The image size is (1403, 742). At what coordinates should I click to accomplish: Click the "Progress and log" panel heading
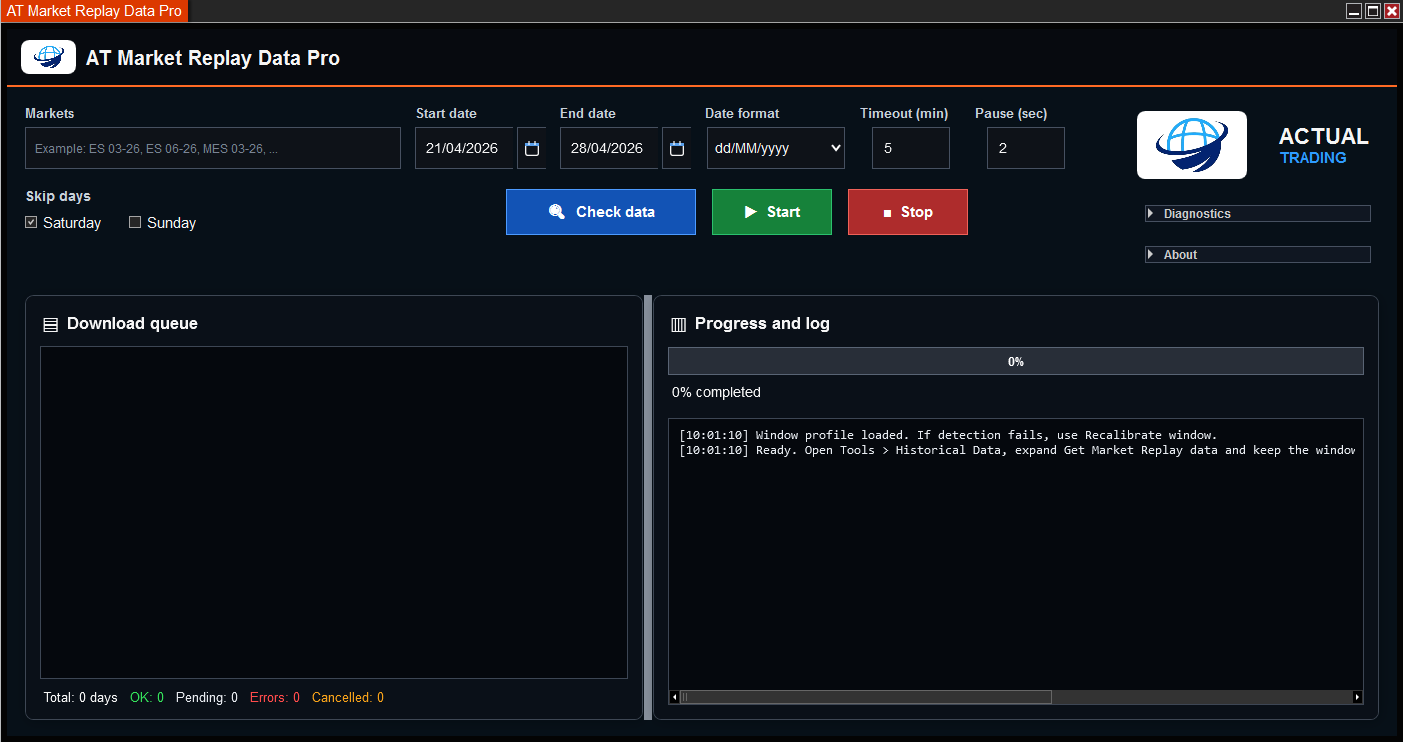pyautogui.click(x=762, y=324)
